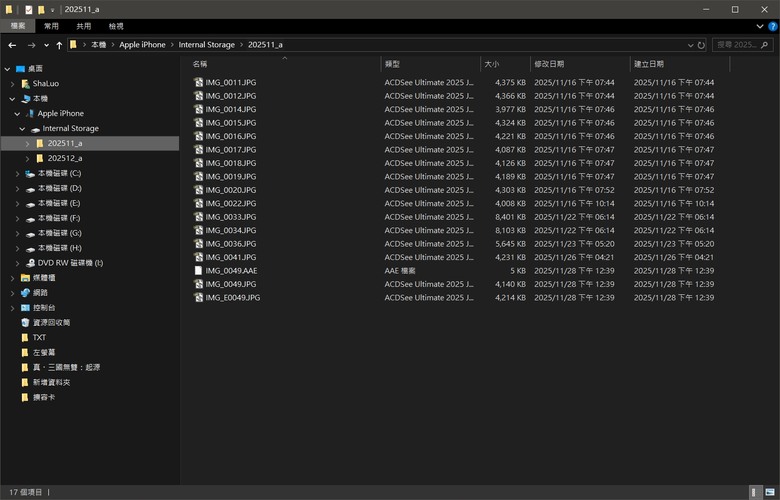Select the file IMG_E0049.JPG
The width and height of the screenshot is (780, 500).
click(x=233, y=298)
